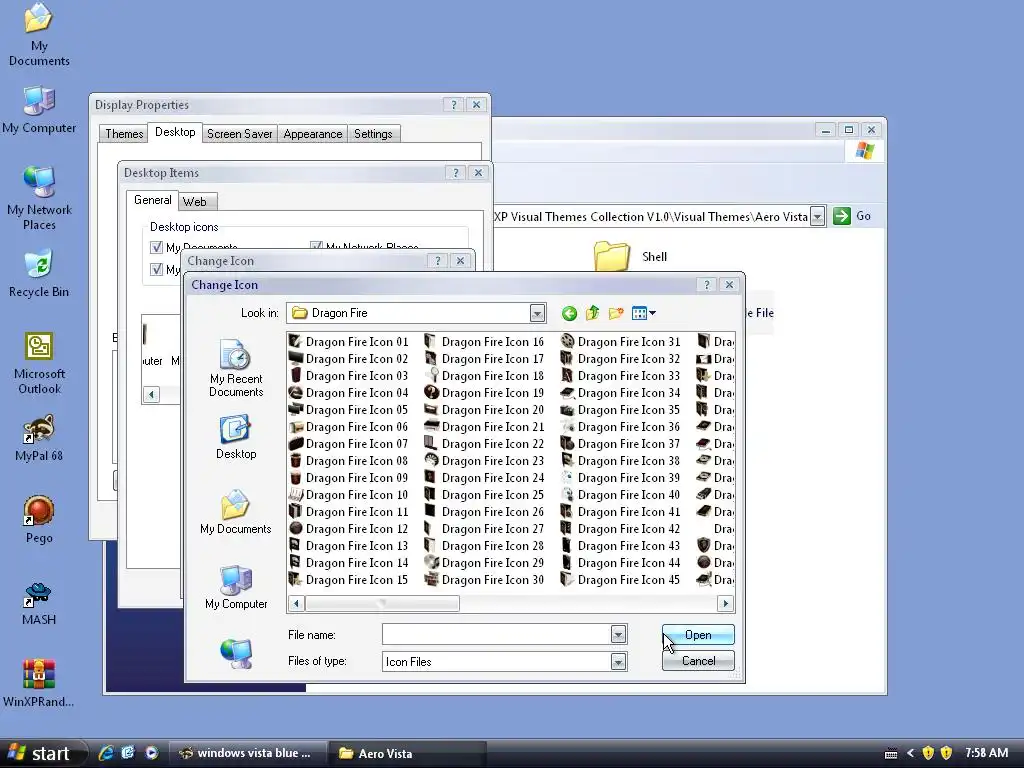Select My Network Places desktop icon

pyautogui.click(x=39, y=198)
